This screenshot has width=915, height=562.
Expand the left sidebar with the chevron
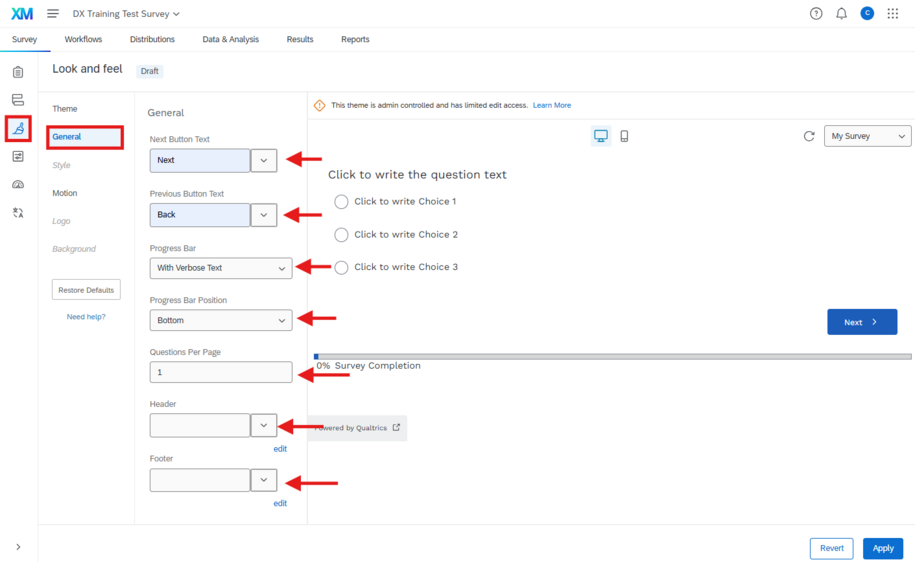(x=18, y=547)
